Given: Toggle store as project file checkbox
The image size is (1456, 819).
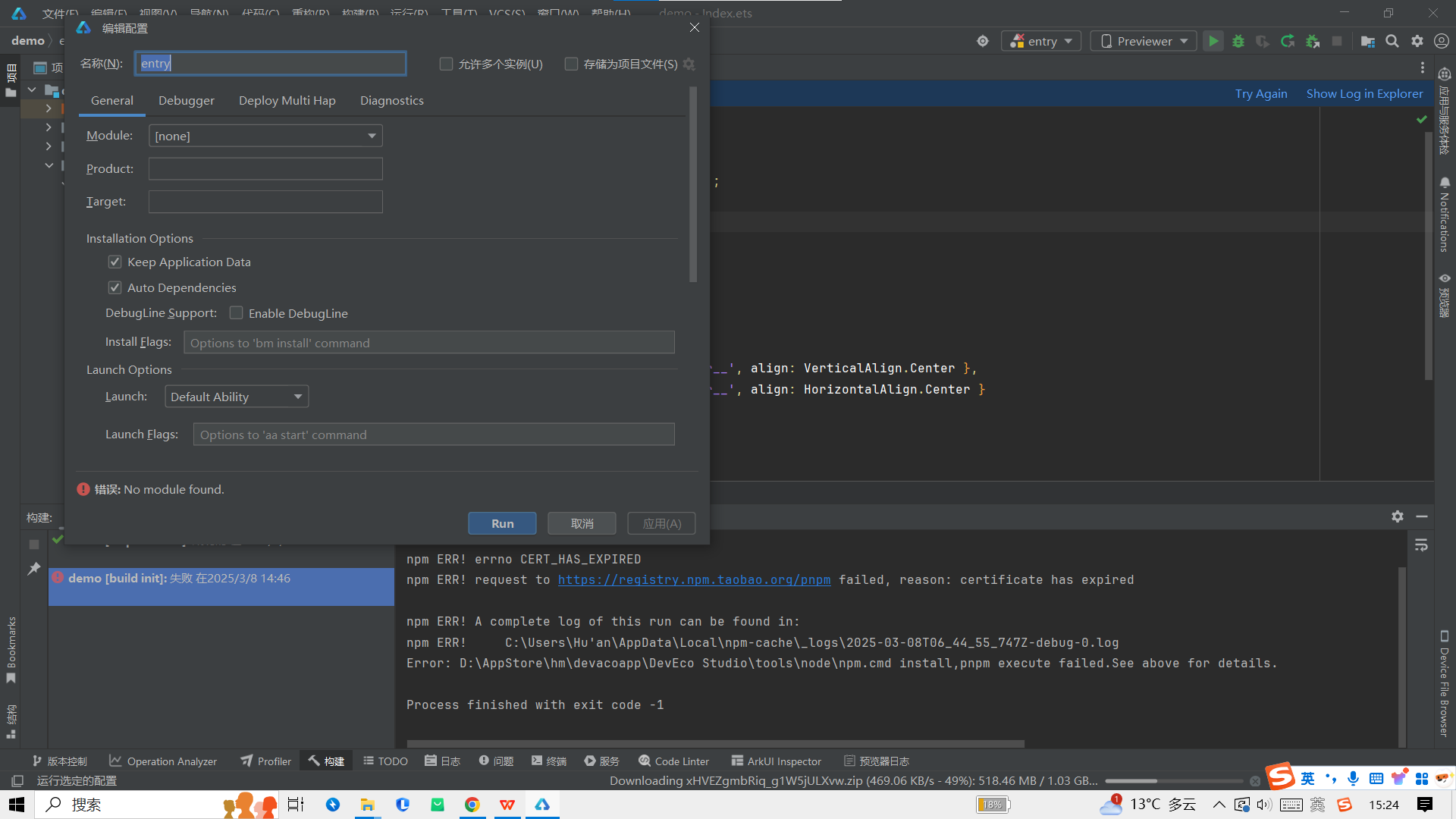Looking at the screenshot, I should 571,64.
